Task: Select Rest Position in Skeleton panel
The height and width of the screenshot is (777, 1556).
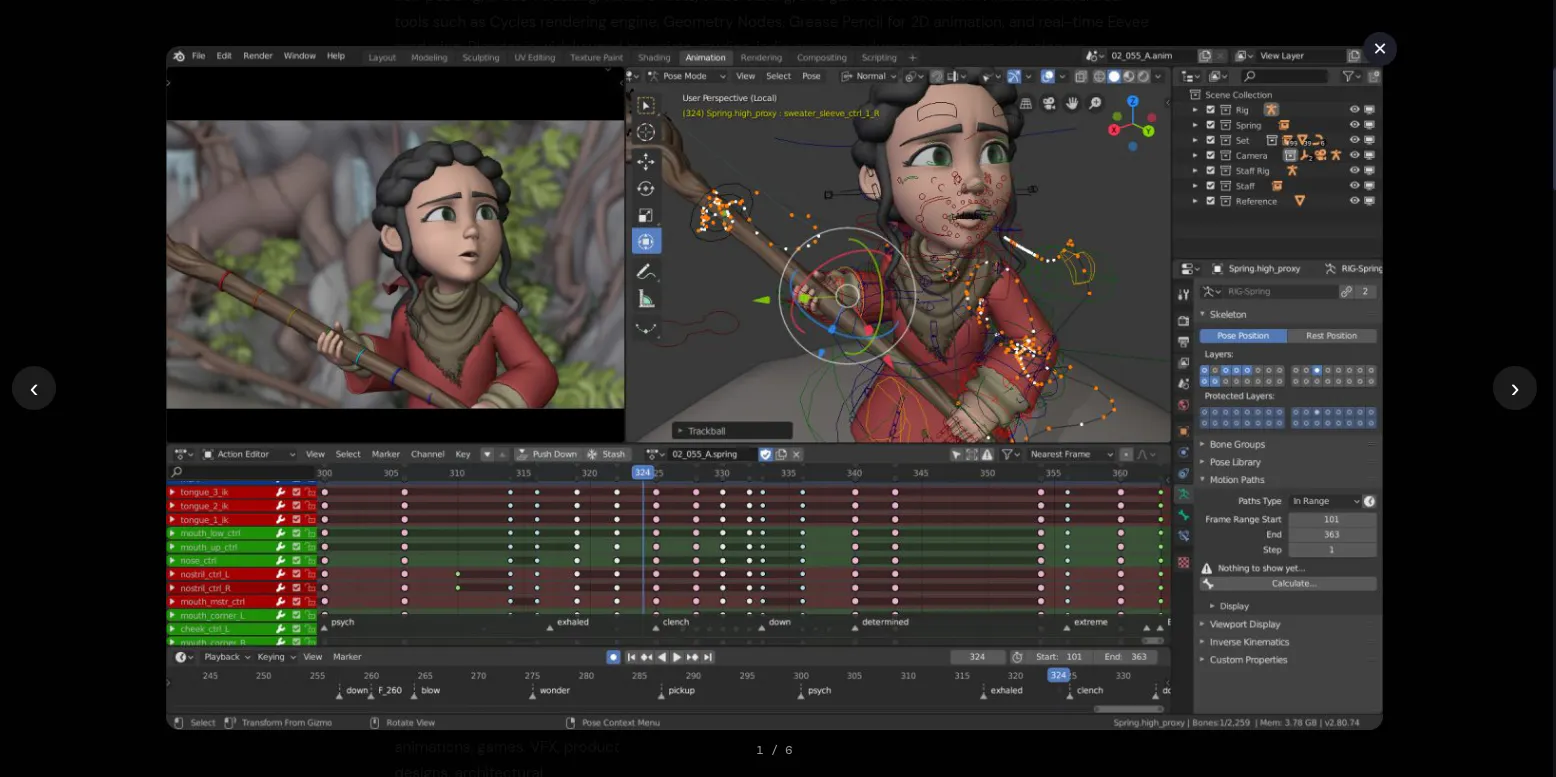Action: [1332, 336]
